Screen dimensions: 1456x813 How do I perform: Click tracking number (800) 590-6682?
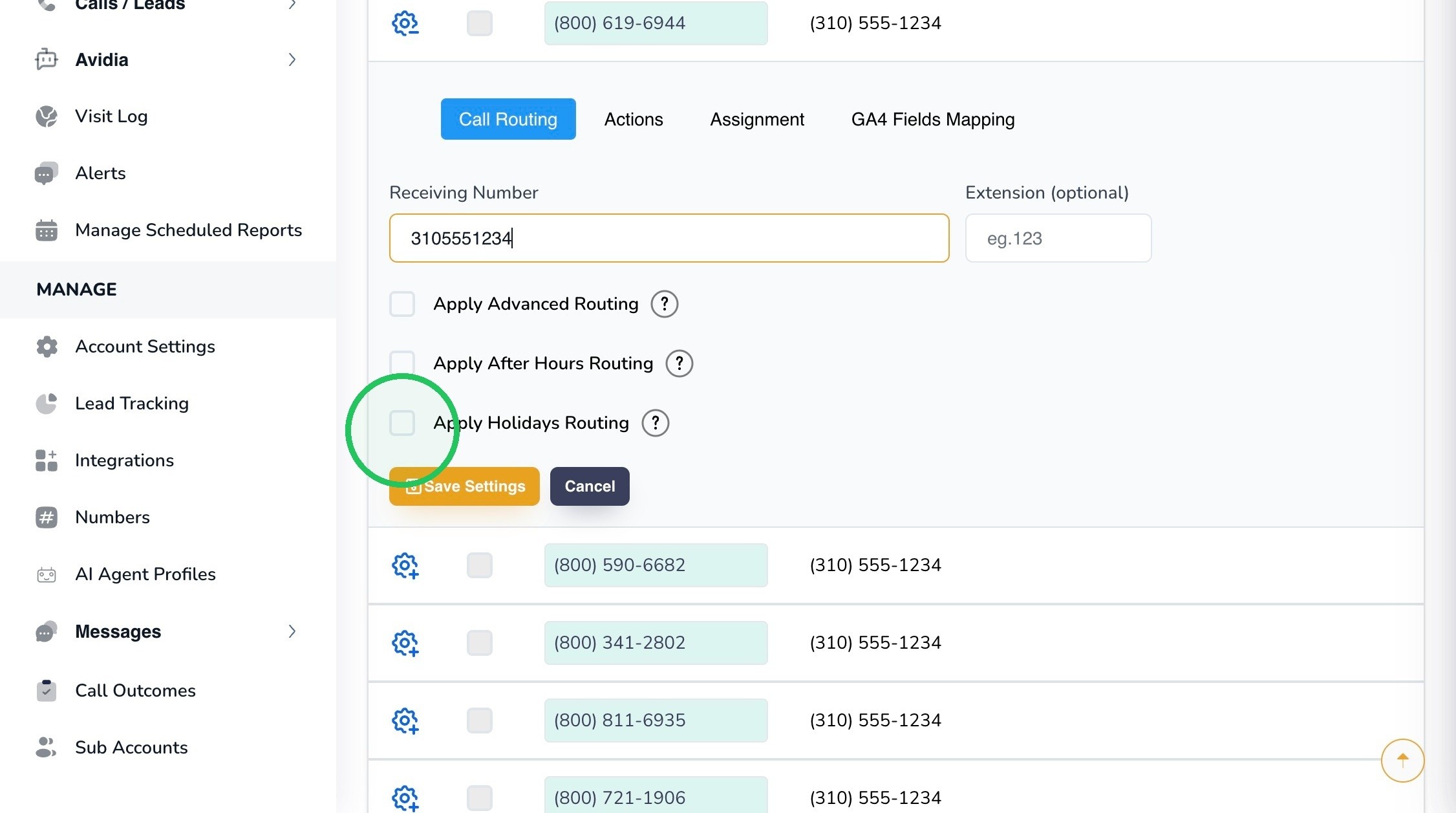pos(656,565)
